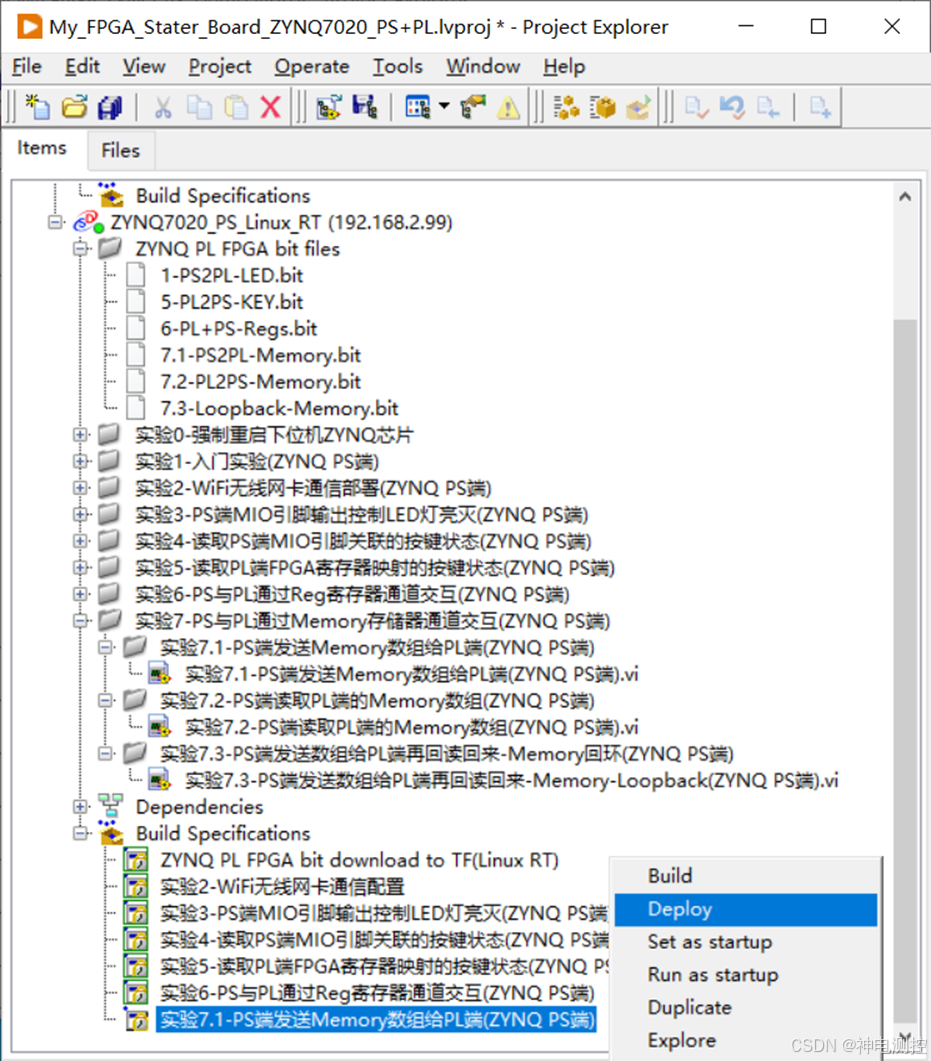Click the Cut scissors icon
The image size is (931, 1061).
click(163, 107)
